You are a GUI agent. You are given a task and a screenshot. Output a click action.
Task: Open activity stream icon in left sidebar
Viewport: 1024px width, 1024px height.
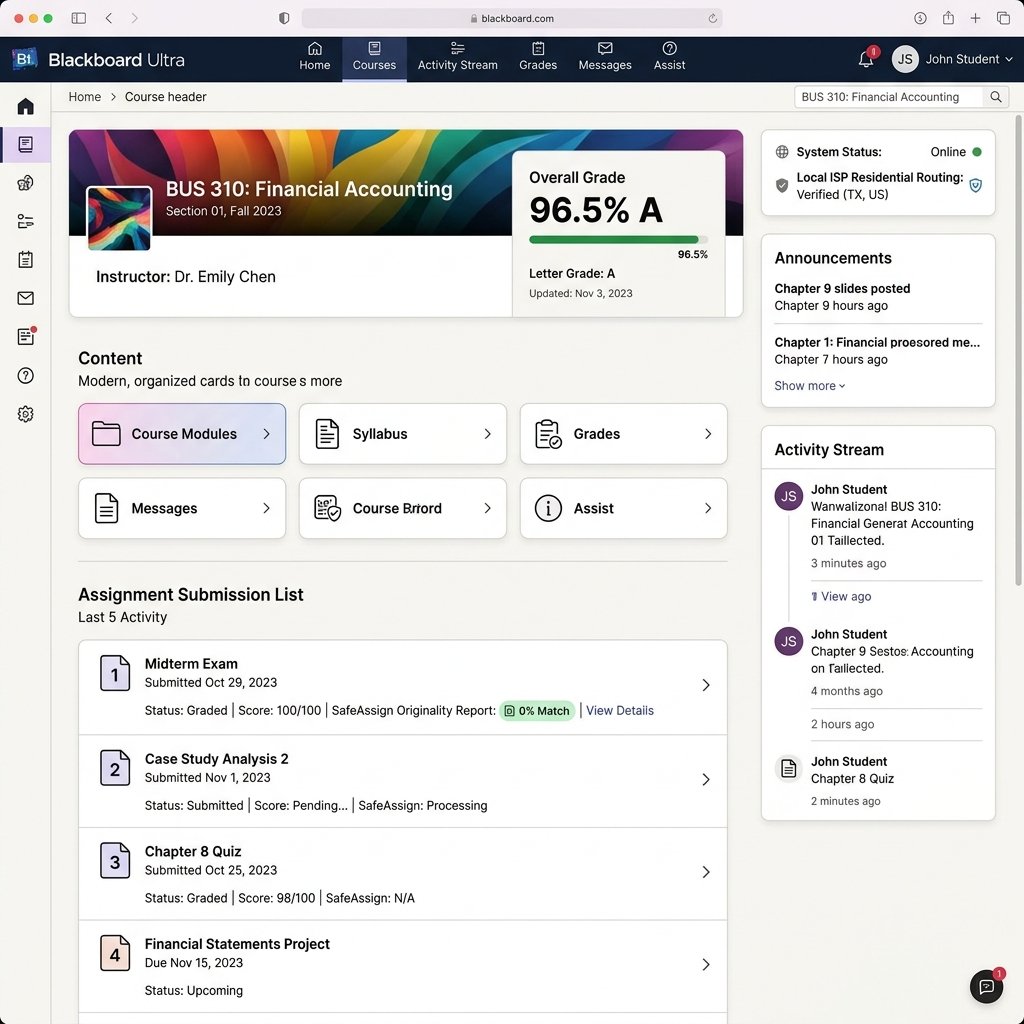click(x=25, y=221)
